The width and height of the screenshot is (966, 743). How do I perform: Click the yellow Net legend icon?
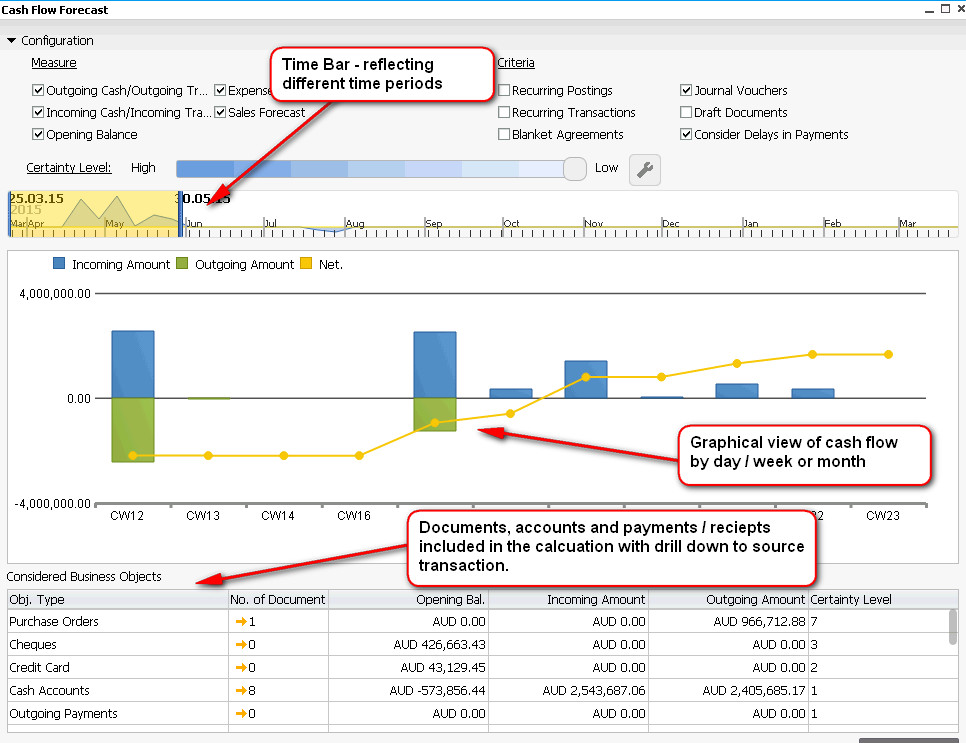pos(307,264)
